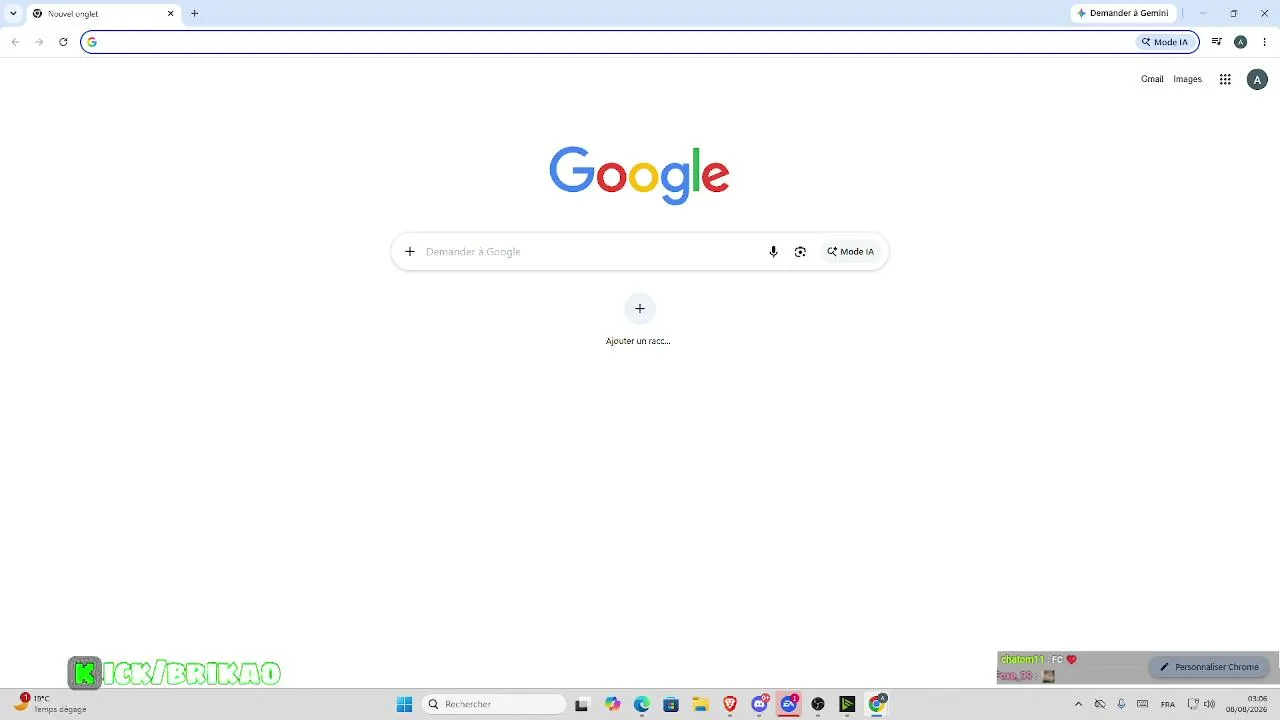The height and width of the screenshot is (720, 1280).
Task: Click the plus icon in search box
Action: click(409, 252)
